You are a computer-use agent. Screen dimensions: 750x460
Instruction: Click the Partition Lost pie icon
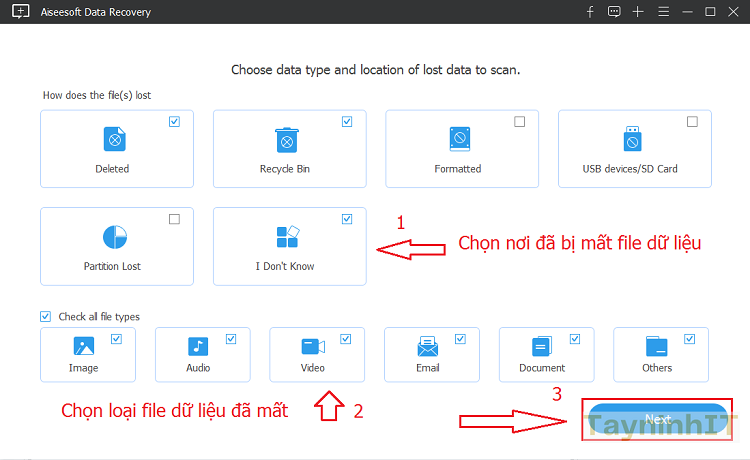point(116,237)
